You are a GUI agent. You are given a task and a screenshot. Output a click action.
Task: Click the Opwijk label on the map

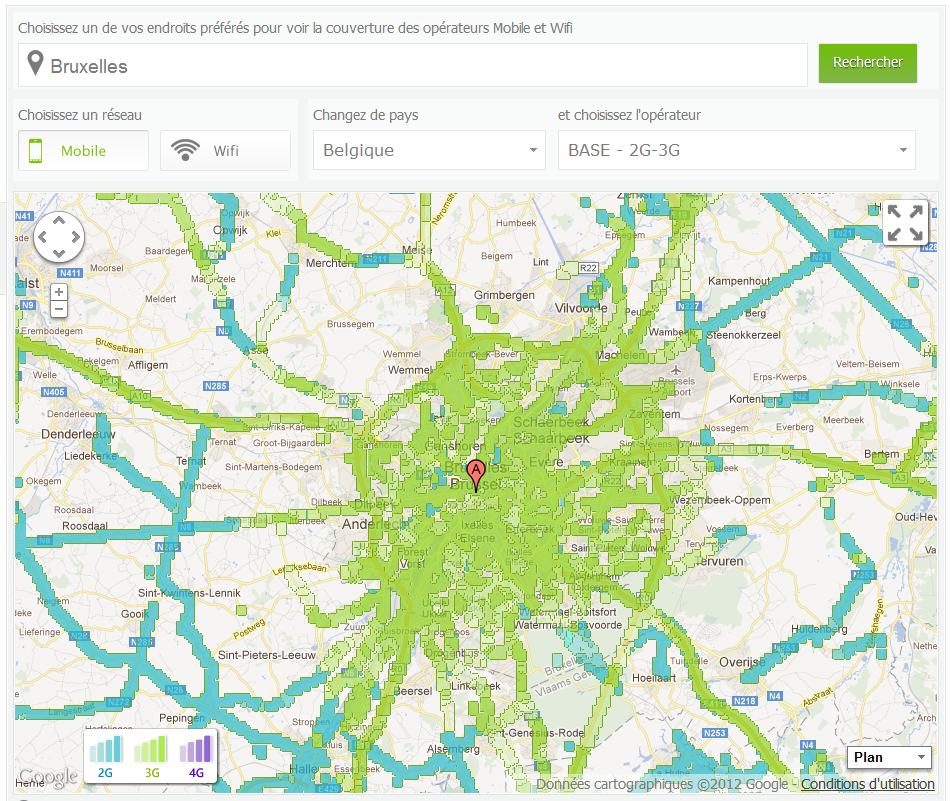point(230,230)
